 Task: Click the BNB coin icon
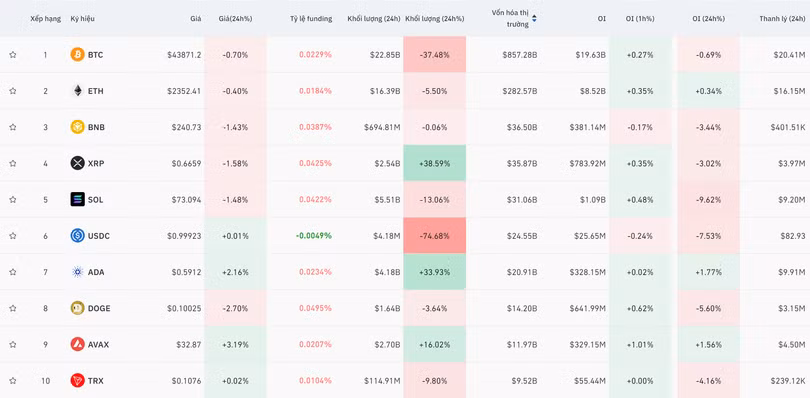(x=77, y=127)
